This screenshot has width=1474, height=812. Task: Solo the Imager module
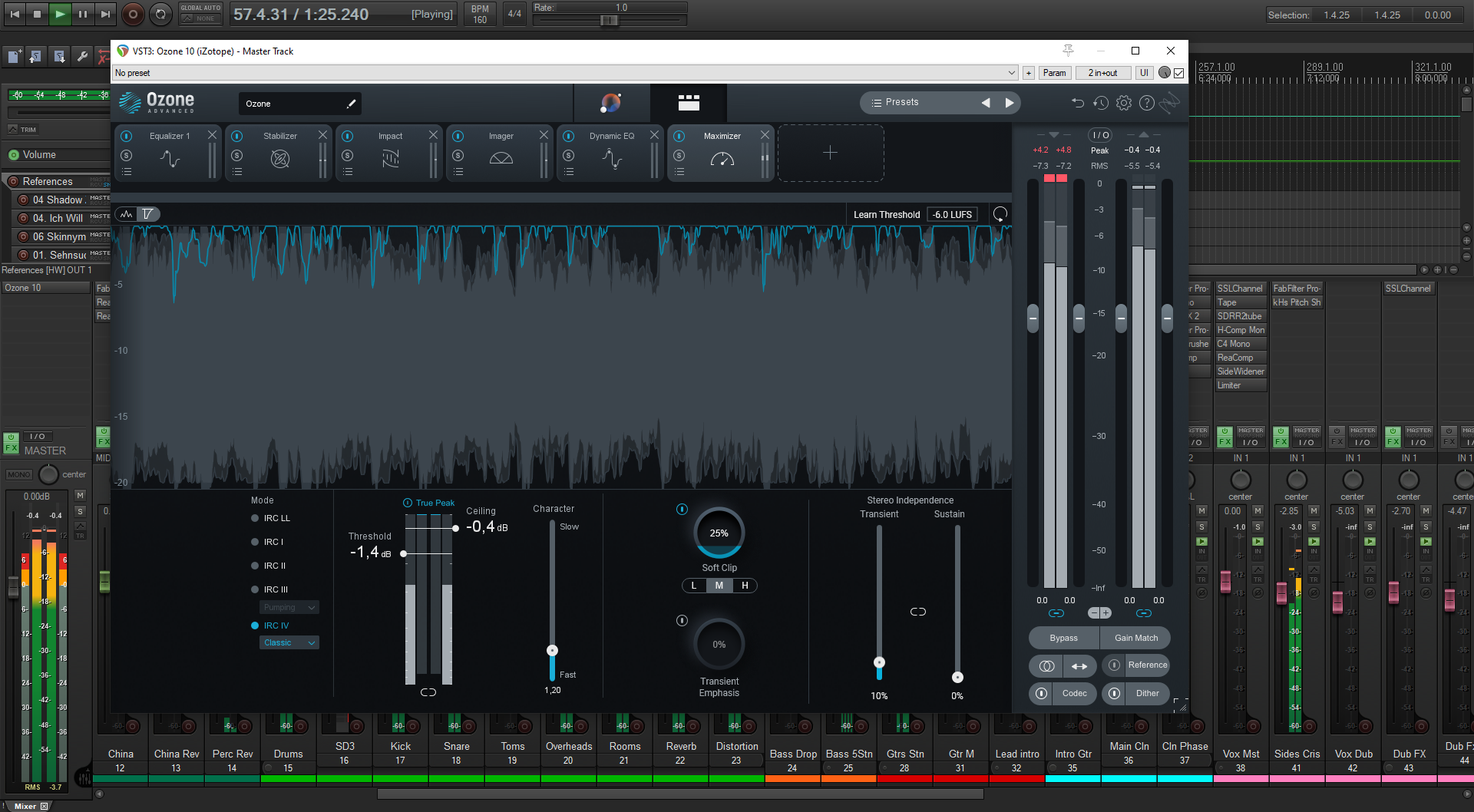[458, 156]
